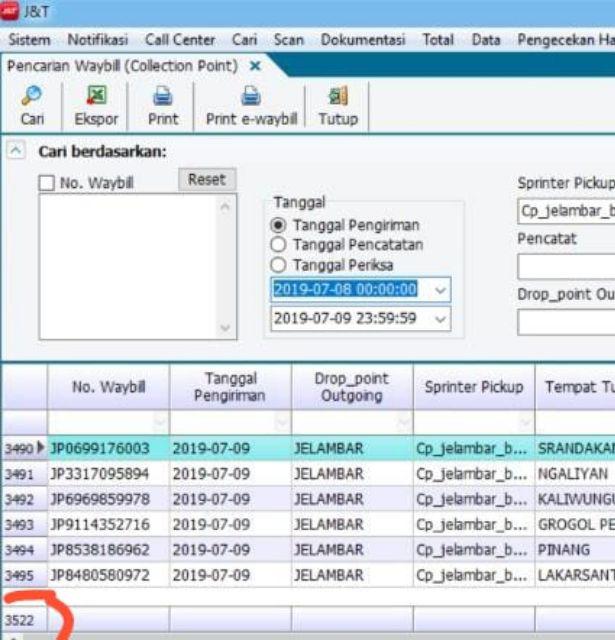Click the Sprinter Pickup input field
This screenshot has height=640, width=615.
565,212
